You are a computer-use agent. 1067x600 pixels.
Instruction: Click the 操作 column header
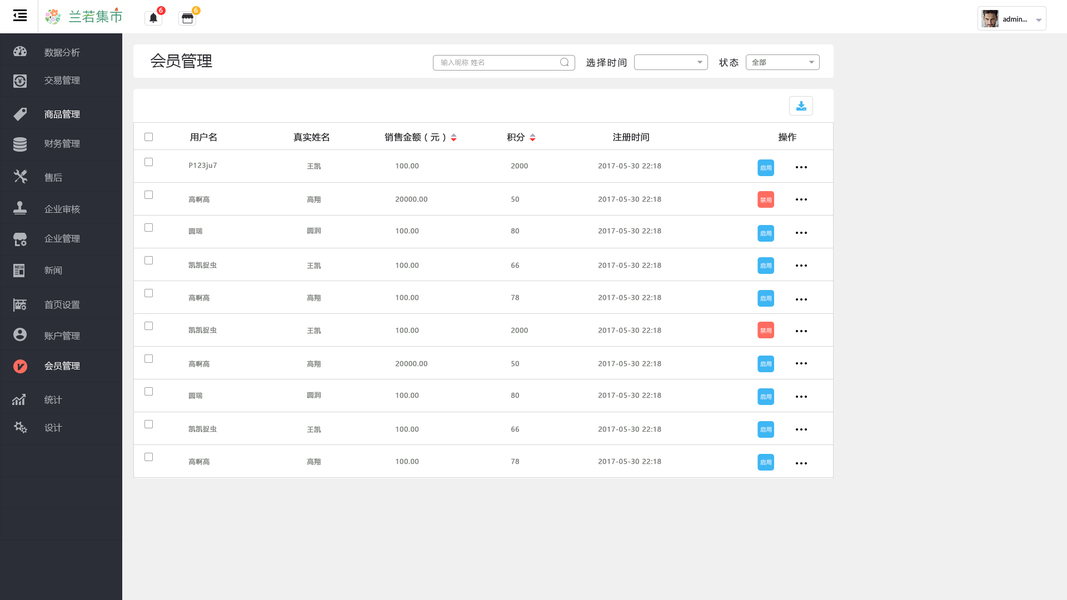coord(787,137)
